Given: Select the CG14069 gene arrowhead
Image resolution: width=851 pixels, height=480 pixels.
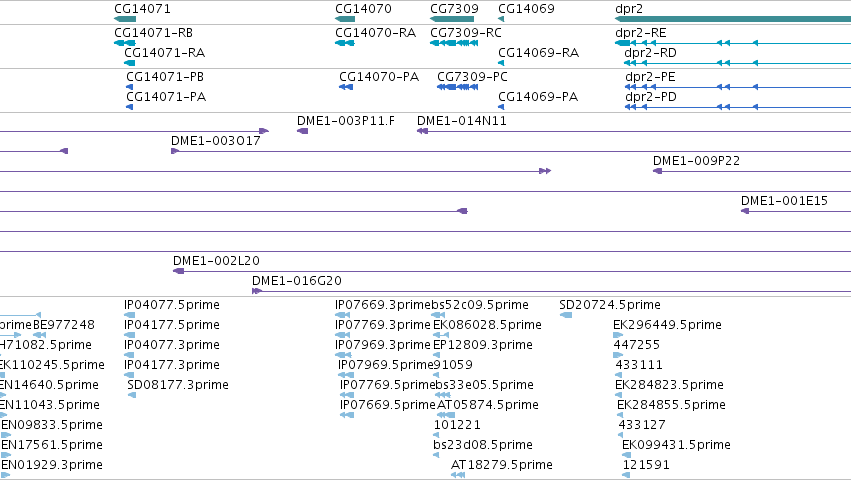Looking at the screenshot, I should coord(501,19).
